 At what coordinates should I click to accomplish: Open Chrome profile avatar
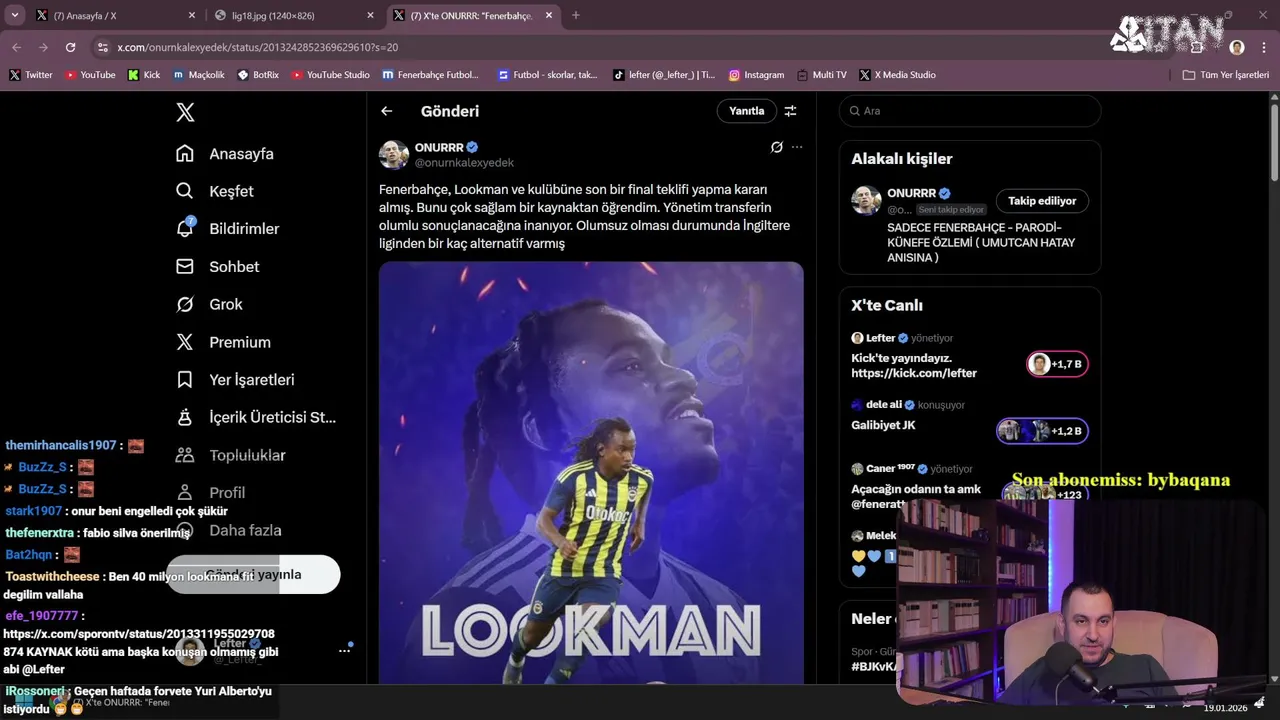1237,47
